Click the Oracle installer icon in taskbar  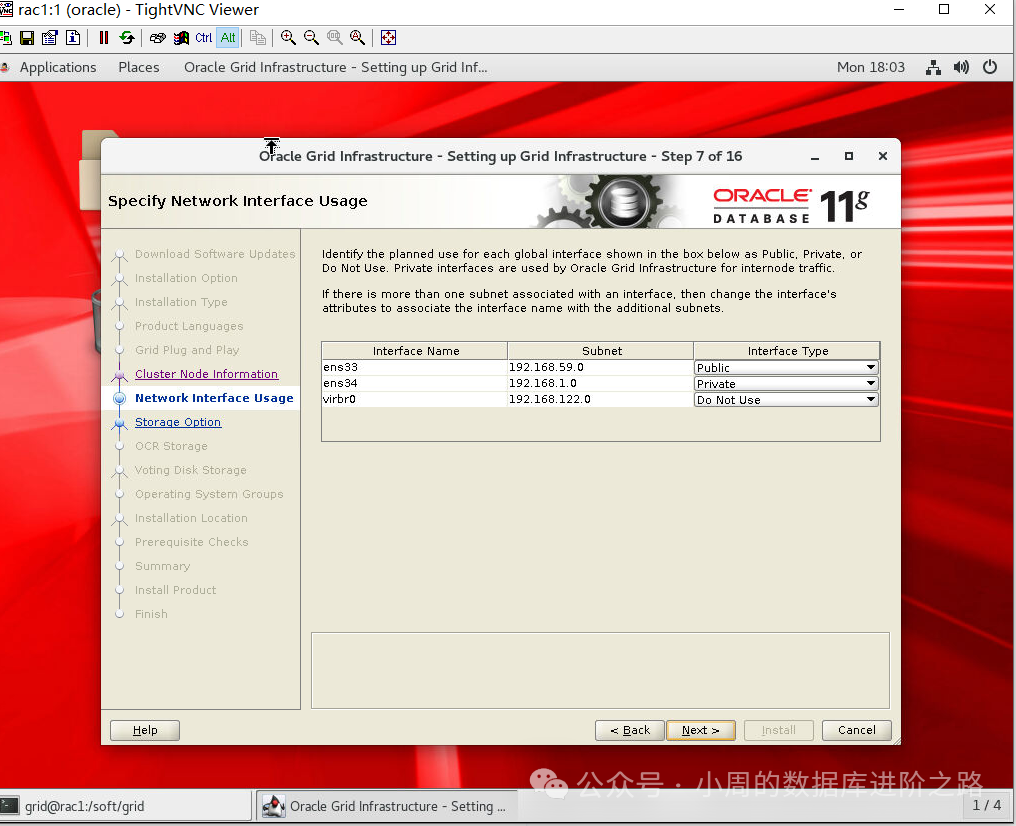[x=273, y=807]
